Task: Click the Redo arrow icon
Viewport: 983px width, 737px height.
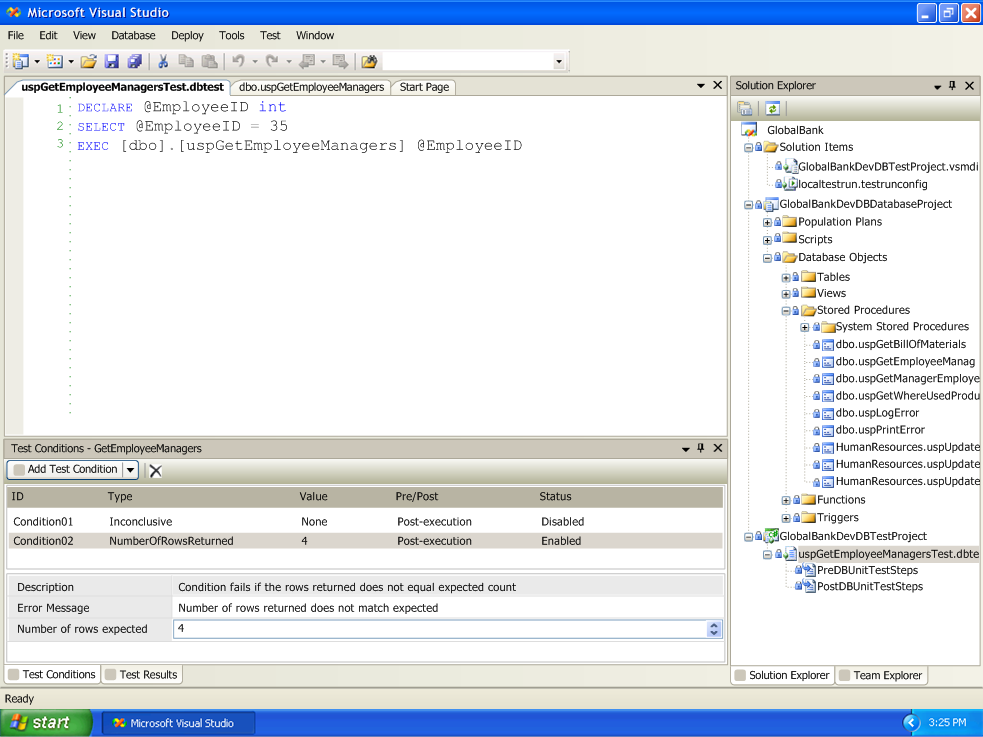Action: tap(272, 61)
